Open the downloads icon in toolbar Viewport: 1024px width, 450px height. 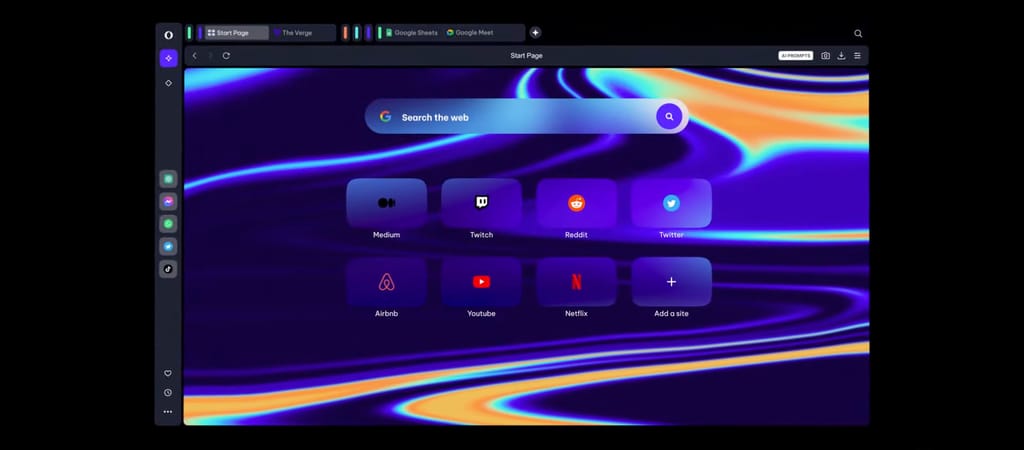[x=841, y=56]
